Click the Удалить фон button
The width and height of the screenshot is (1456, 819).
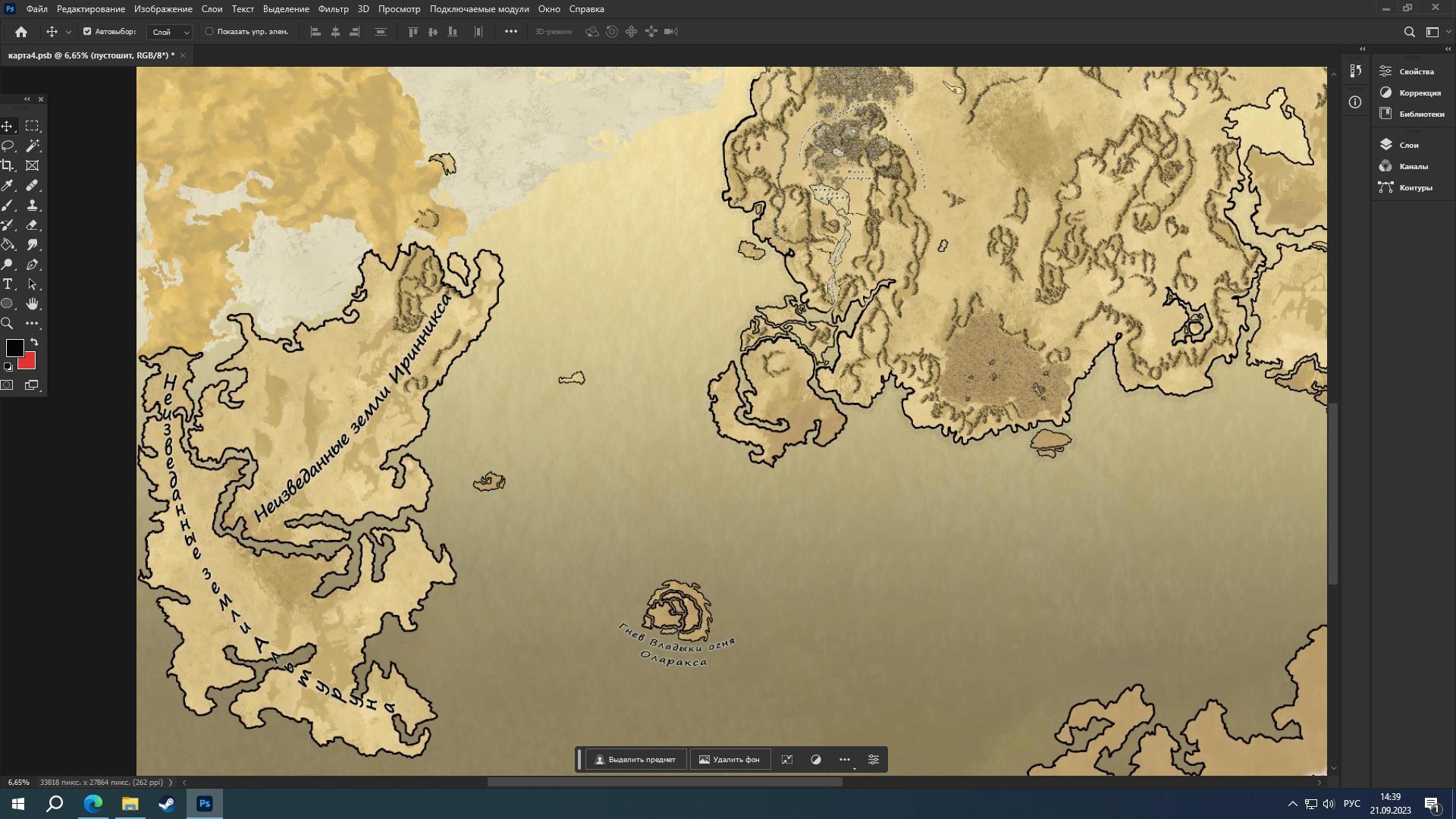pyautogui.click(x=730, y=759)
